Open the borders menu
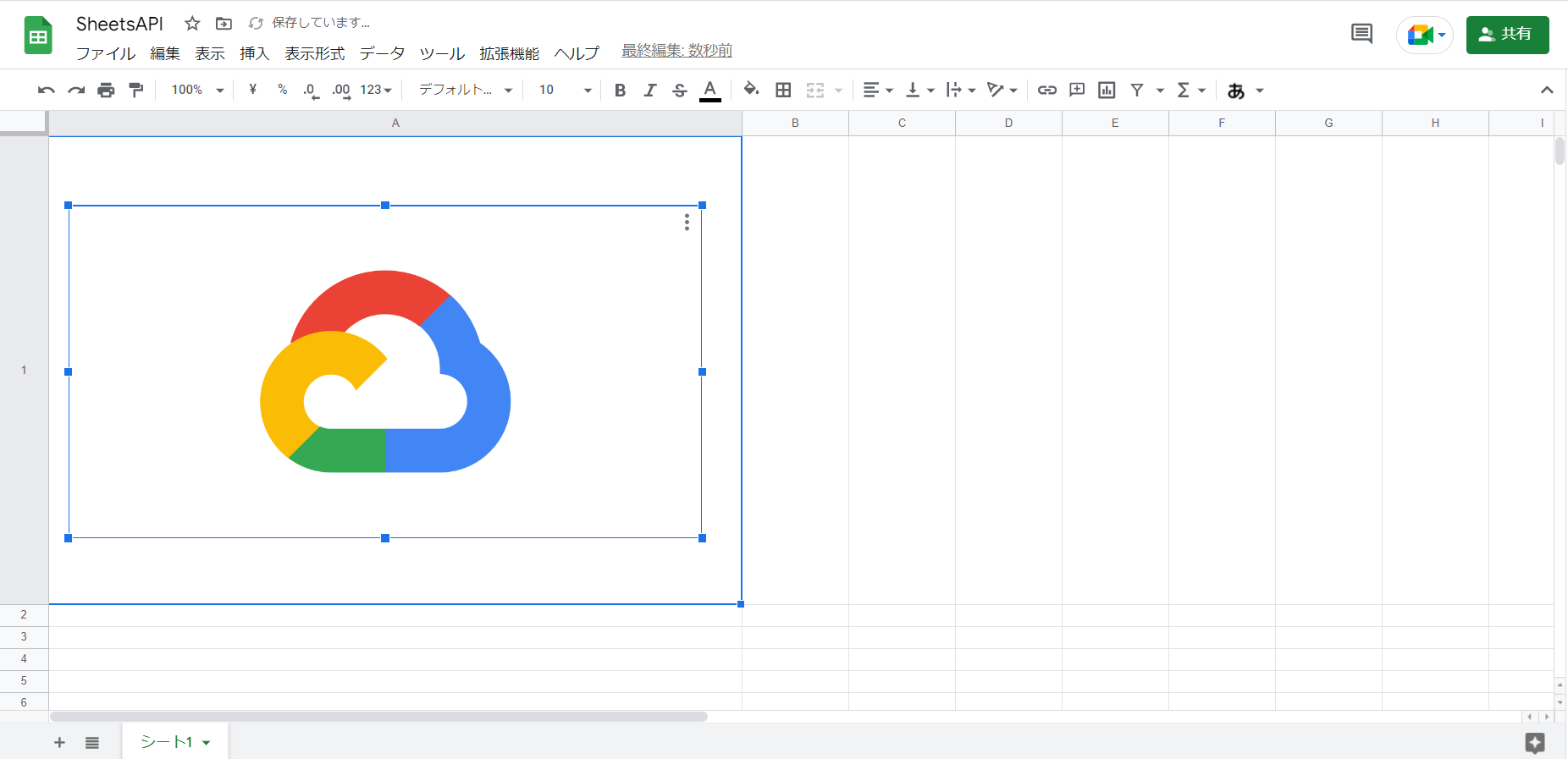Image resolution: width=1568 pixels, height=759 pixels. 783,90
